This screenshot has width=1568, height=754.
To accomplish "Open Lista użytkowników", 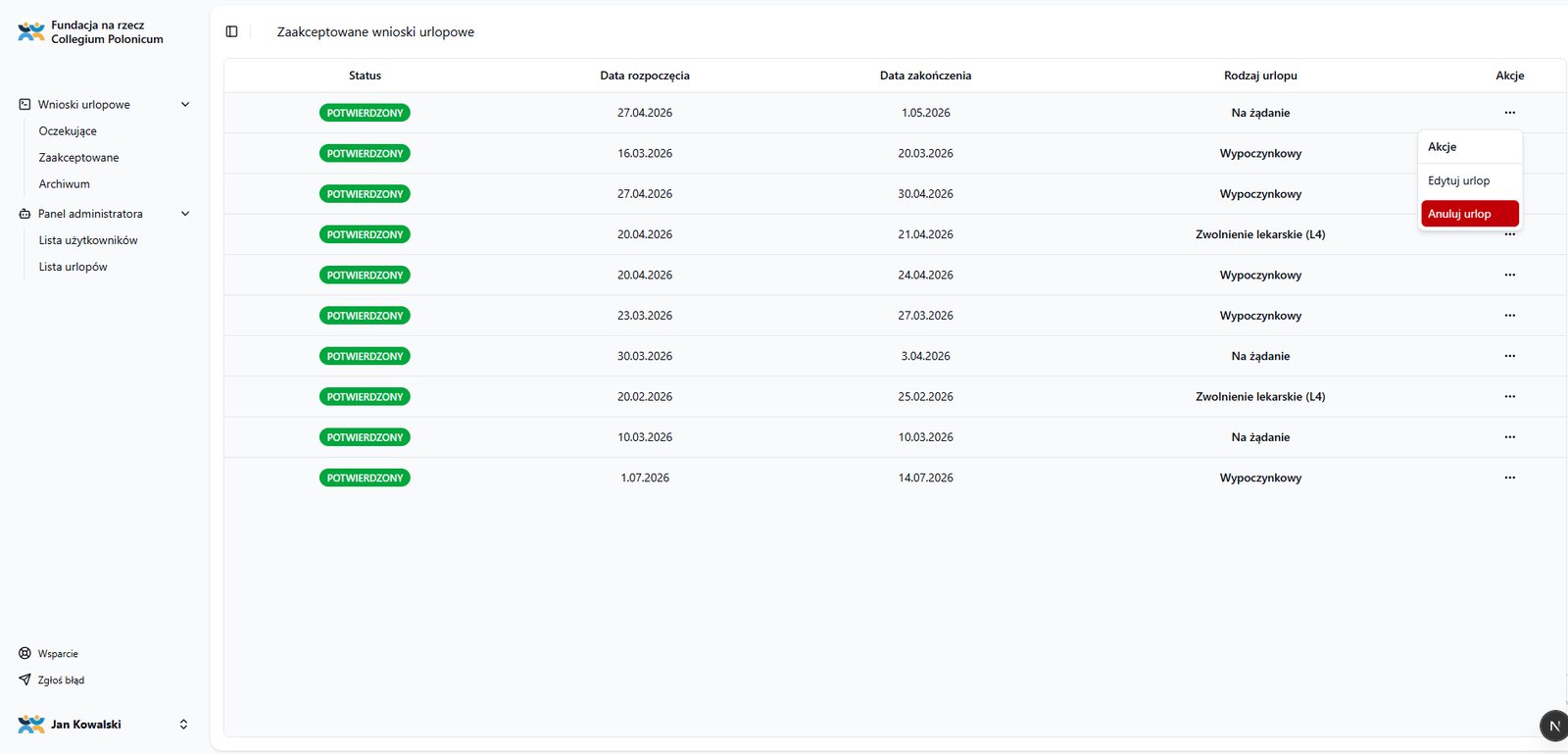I will [88, 240].
